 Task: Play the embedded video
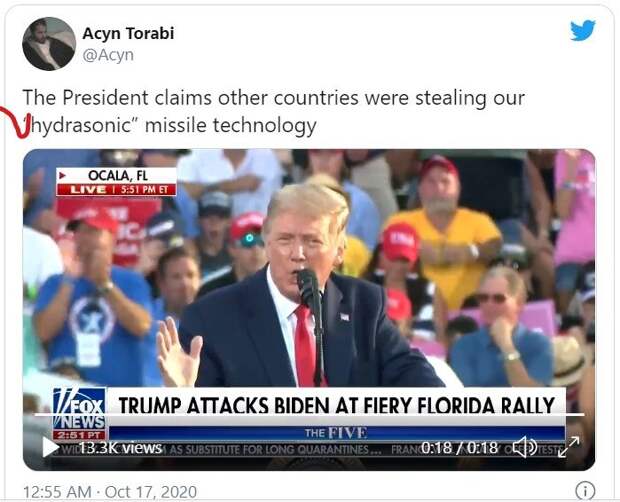click(x=50, y=447)
